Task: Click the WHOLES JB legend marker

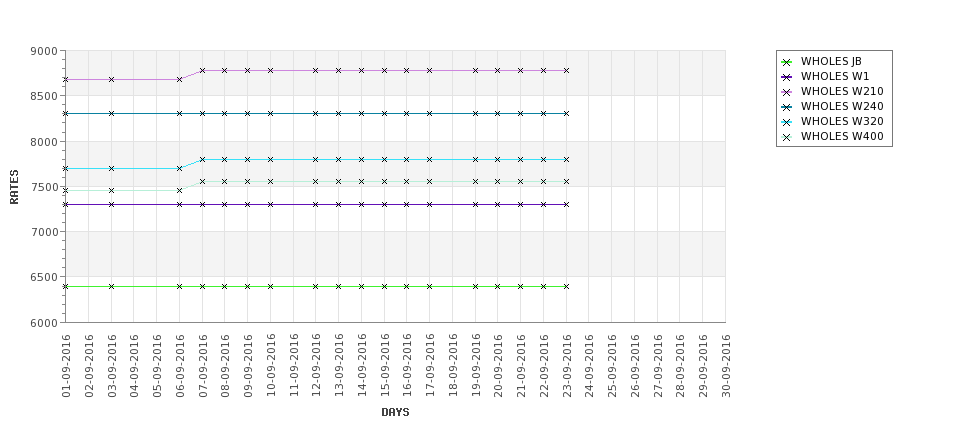Action: pyautogui.click(x=787, y=62)
